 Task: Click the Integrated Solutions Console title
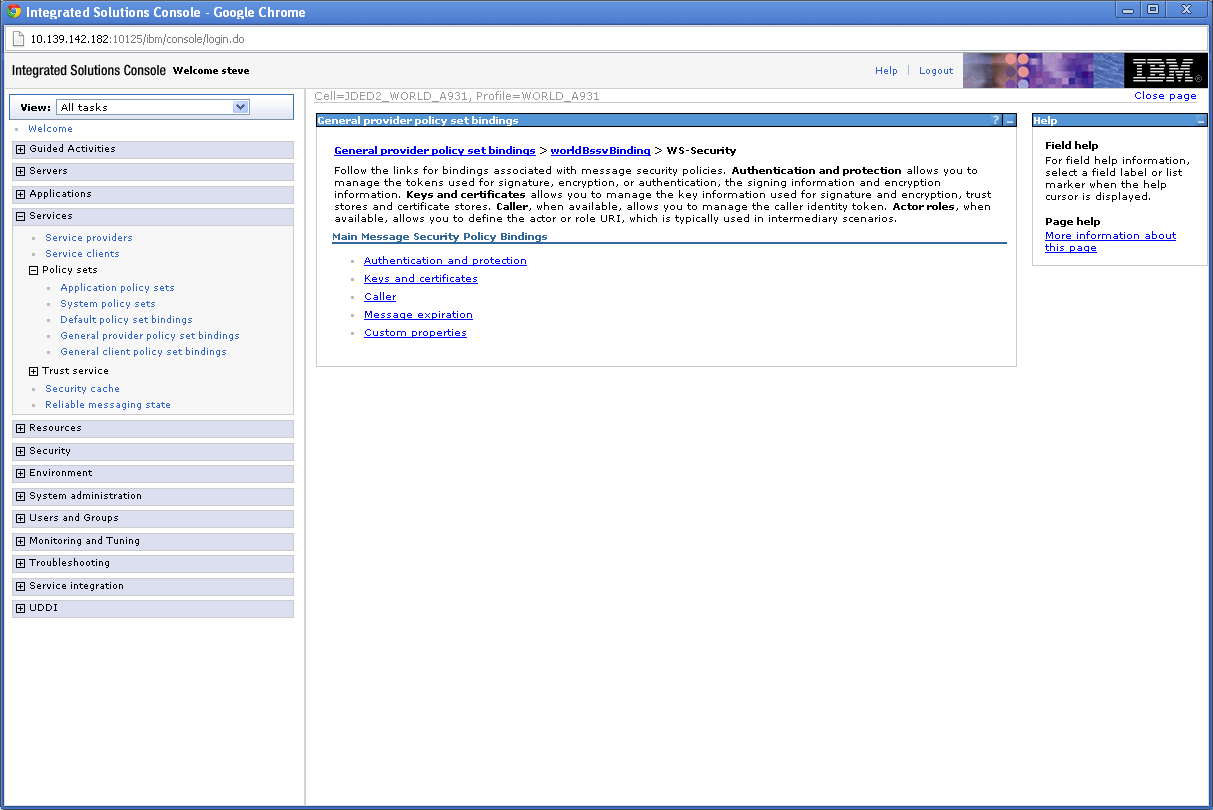pos(88,71)
